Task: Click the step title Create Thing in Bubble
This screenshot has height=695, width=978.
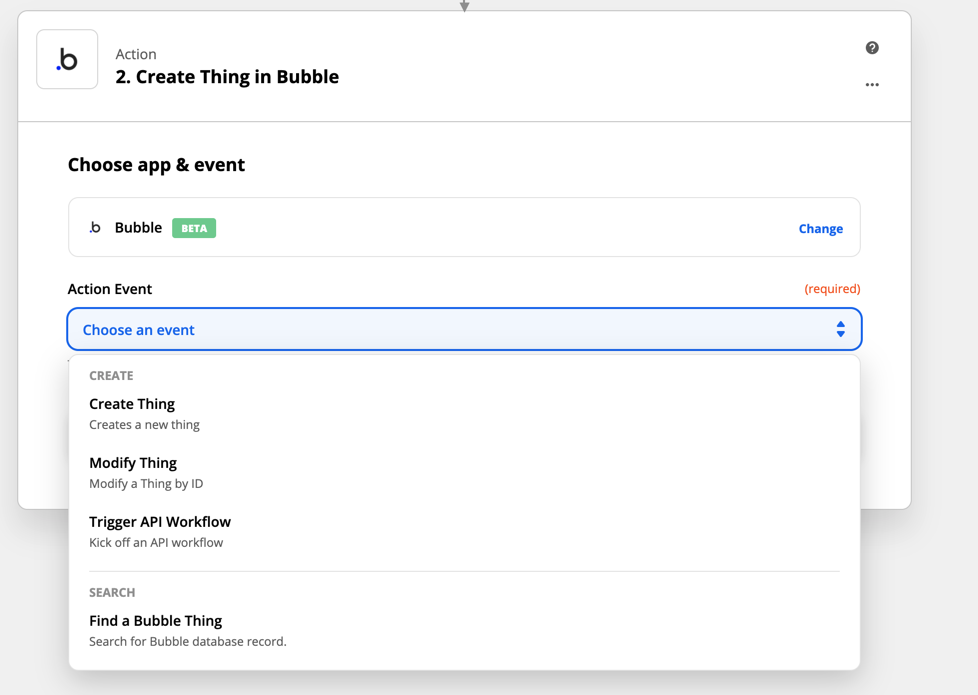Action: (x=227, y=77)
